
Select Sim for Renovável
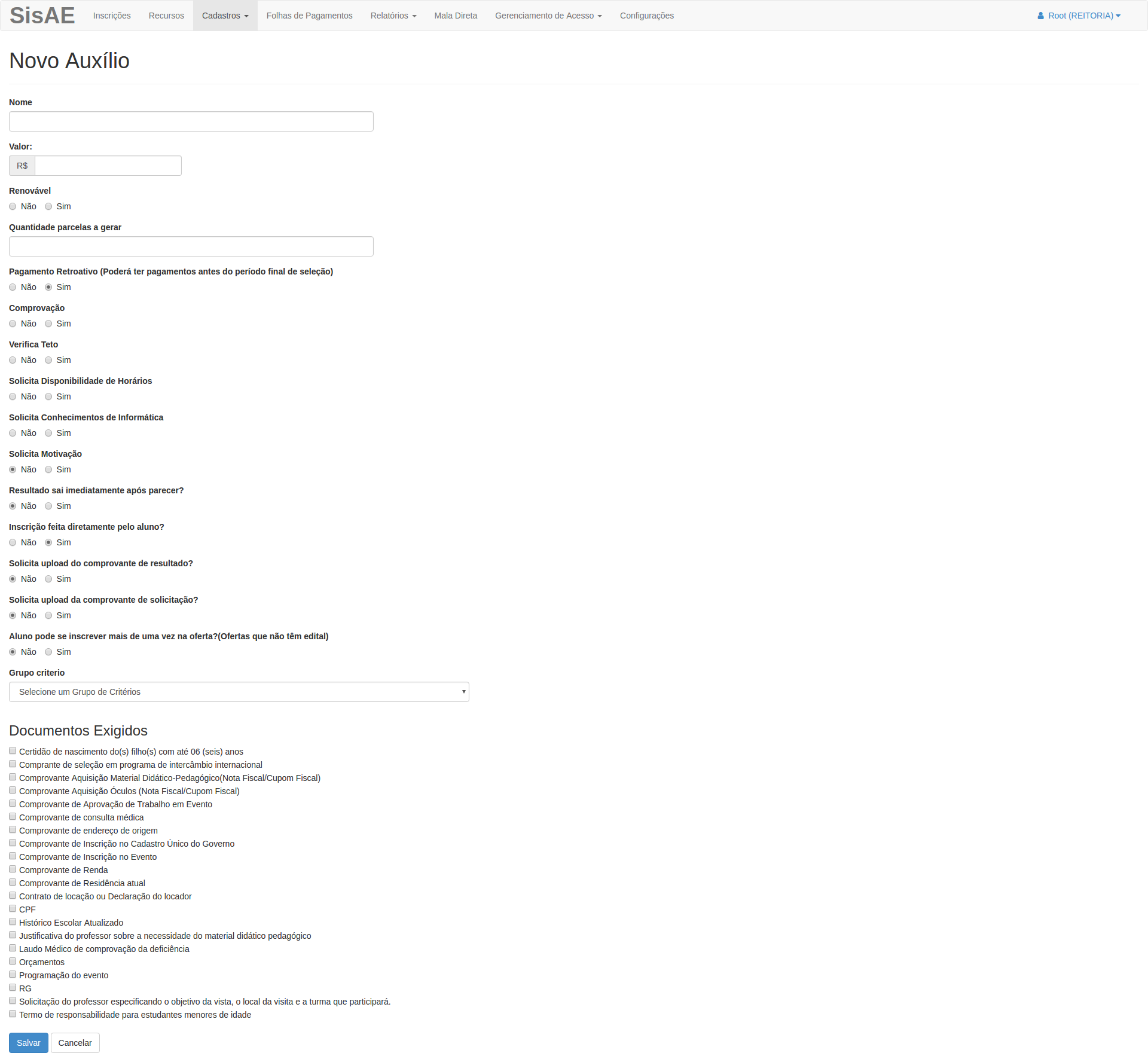[x=48, y=206]
